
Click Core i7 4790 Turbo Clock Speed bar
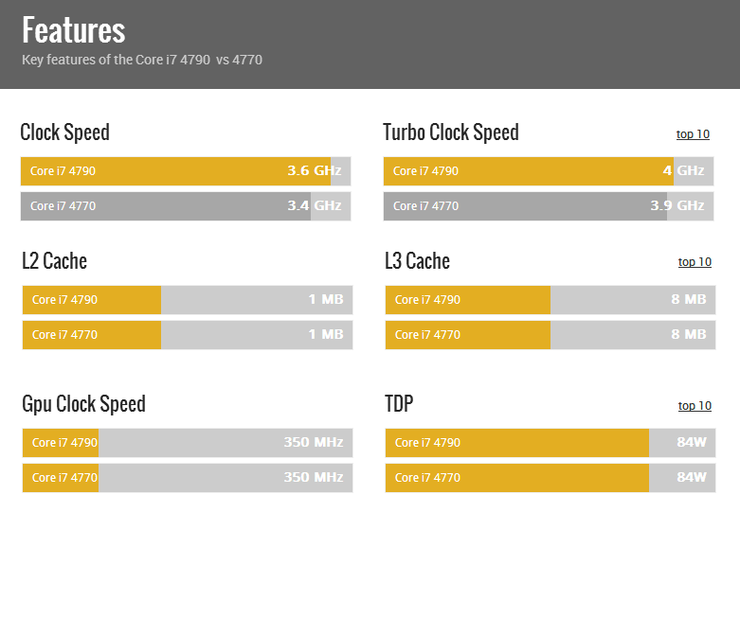click(548, 171)
